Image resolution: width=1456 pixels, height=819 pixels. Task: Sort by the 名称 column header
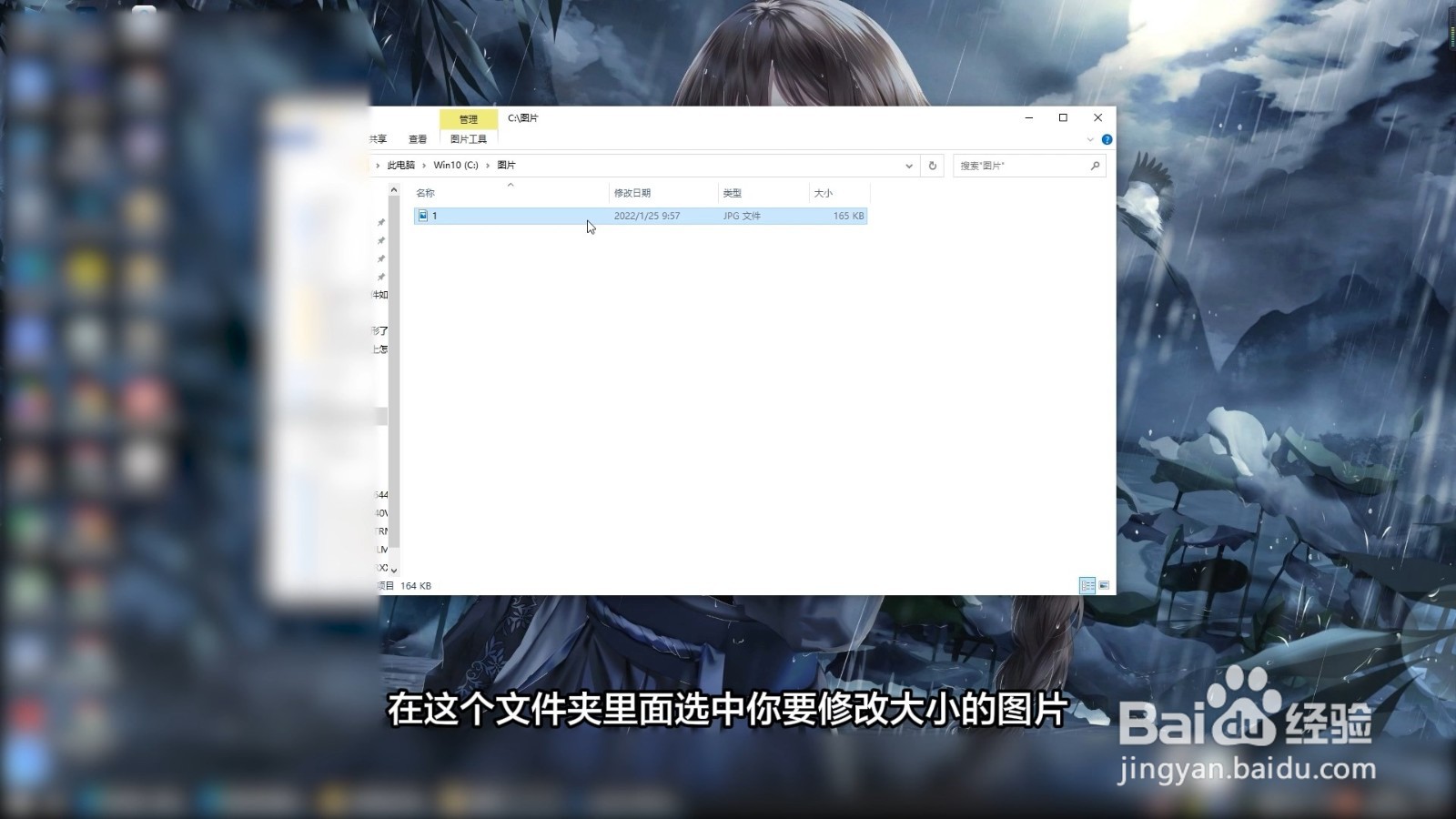coord(511,193)
